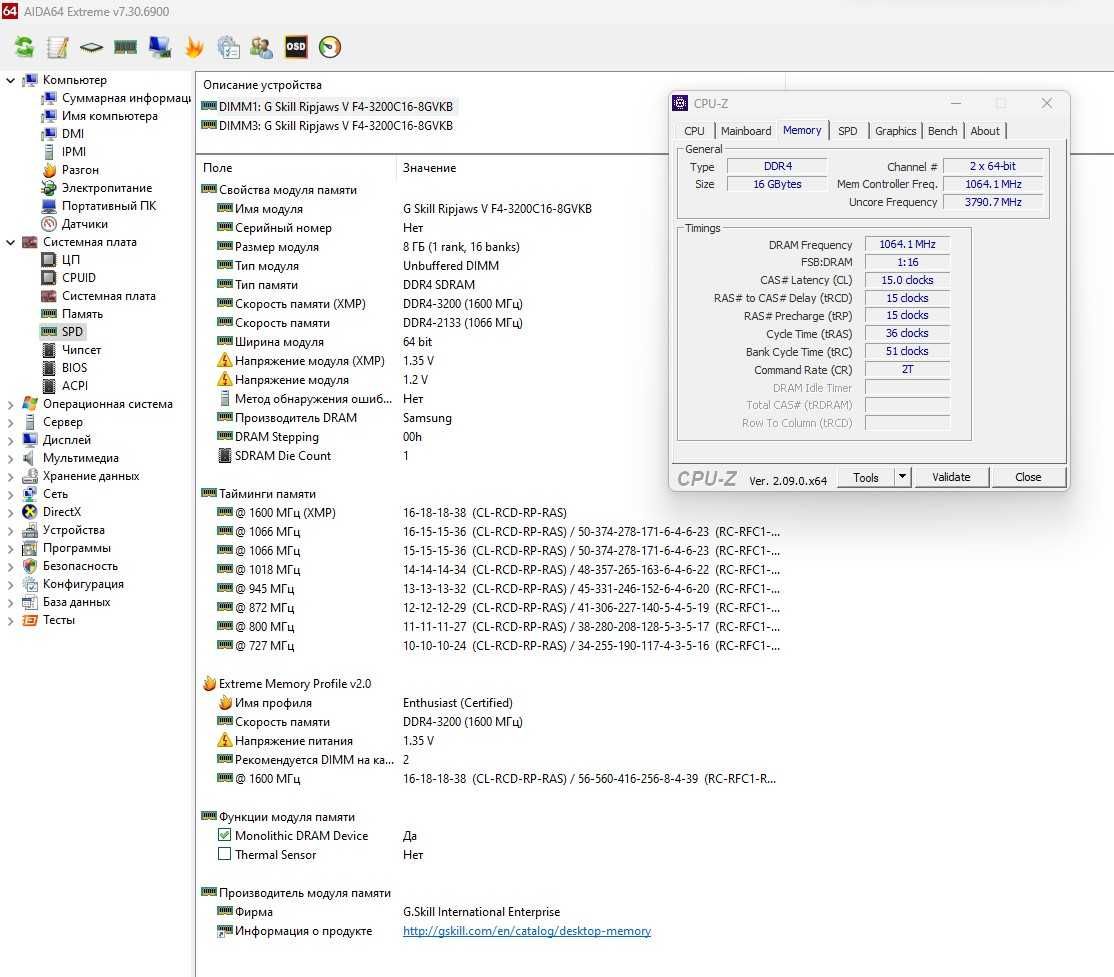Toggle the Monolithic DRAM Device checkbox
1114x977 pixels.
pyautogui.click(x=225, y=835)
